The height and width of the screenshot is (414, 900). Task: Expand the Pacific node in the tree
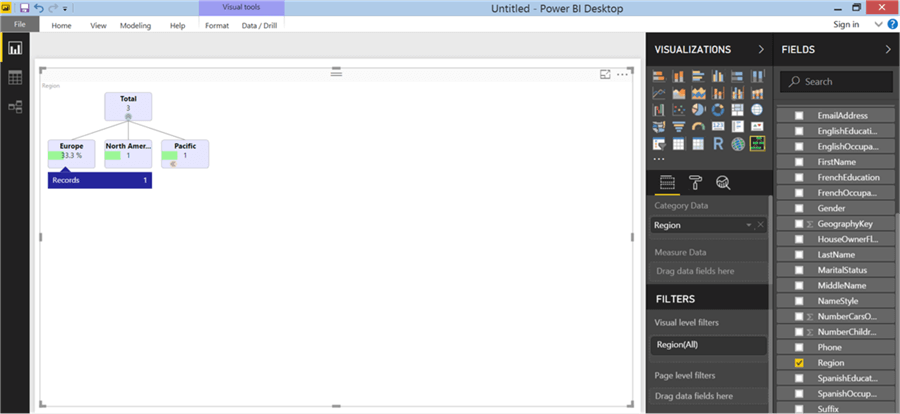click(173, 164)
